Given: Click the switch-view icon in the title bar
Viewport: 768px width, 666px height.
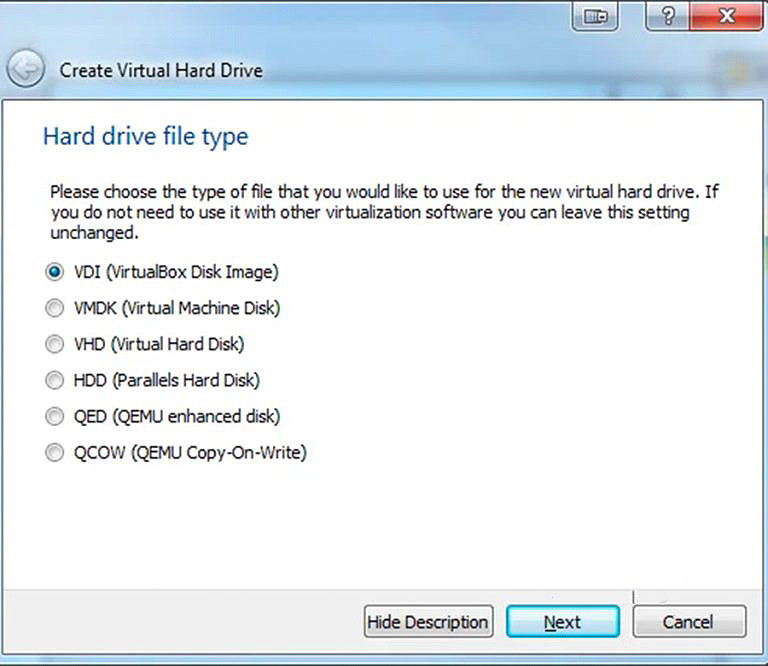Looking at the screenshot, I should click(x=595, y=16).
